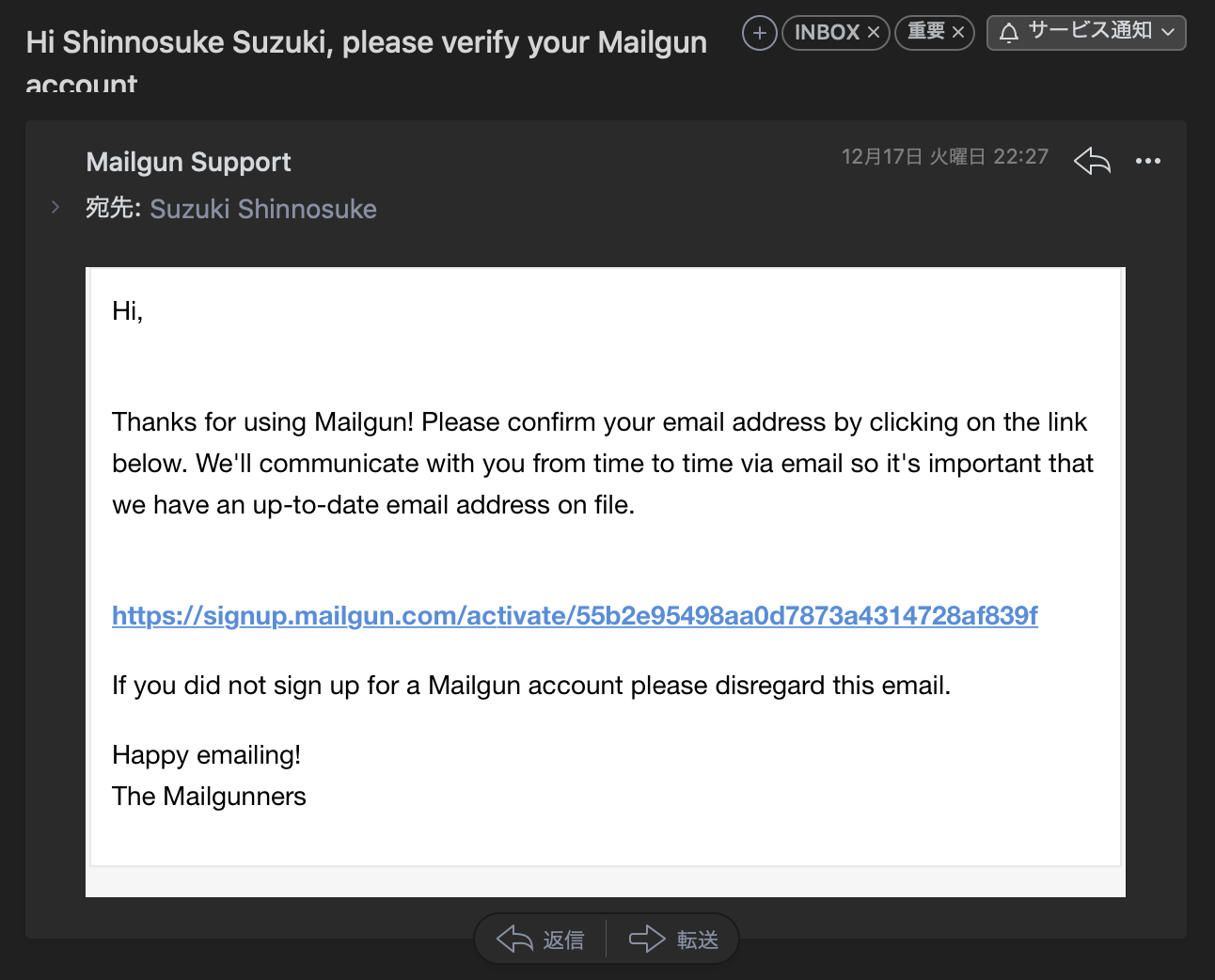The height and width of the screenshot is (980, 1215).
Task: Open the signup.mailgun.com activation link
Action: [x=575, y=616]
